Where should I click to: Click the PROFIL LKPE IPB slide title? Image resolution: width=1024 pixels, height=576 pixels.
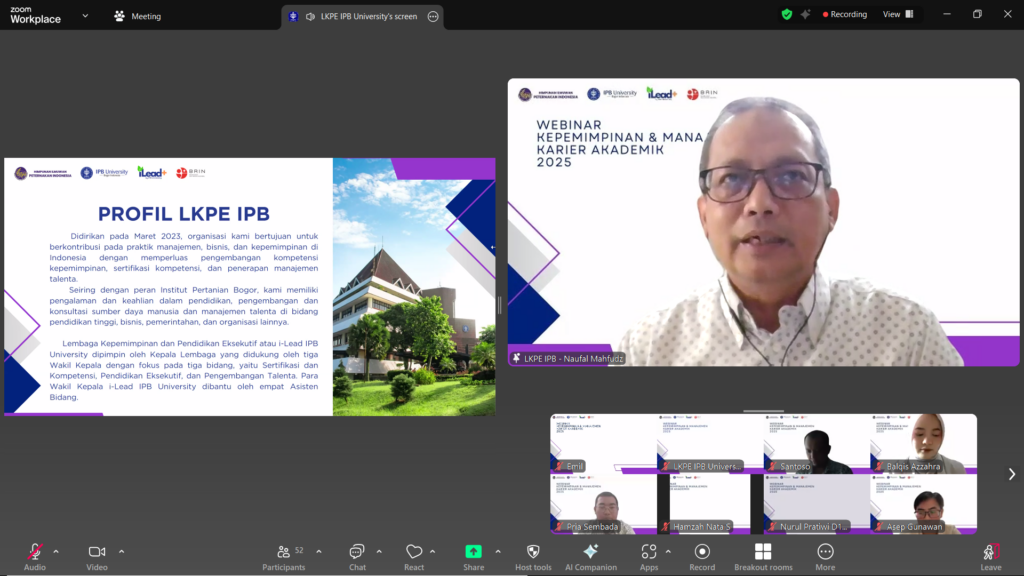(184, 214)
